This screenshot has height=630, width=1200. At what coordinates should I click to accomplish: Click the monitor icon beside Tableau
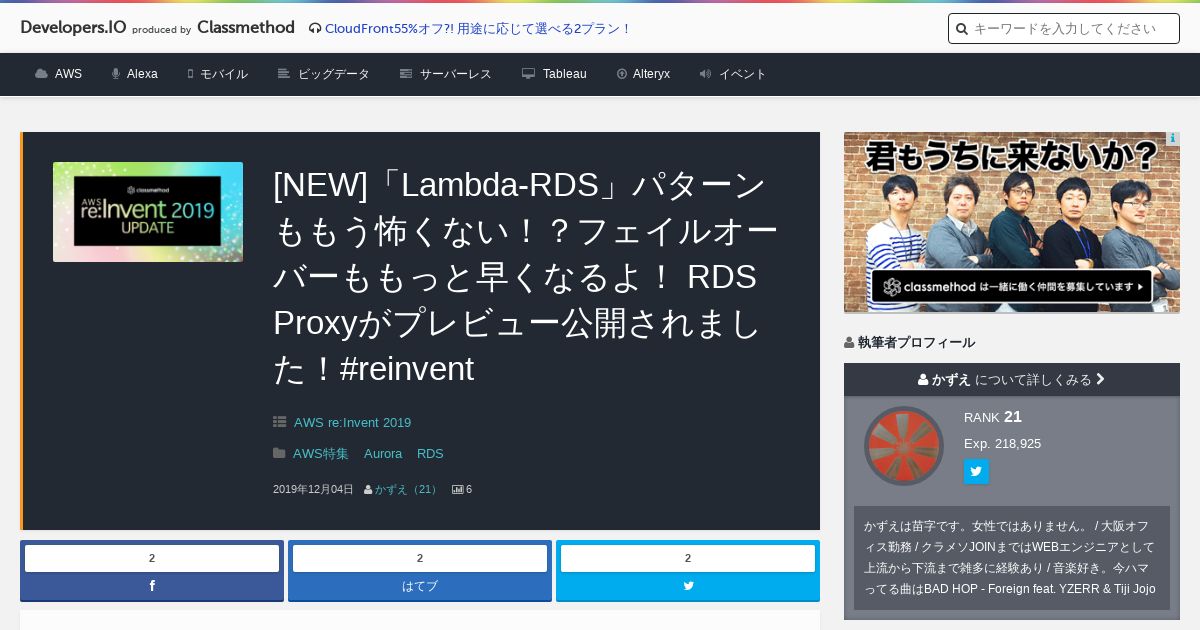[529, 74]
